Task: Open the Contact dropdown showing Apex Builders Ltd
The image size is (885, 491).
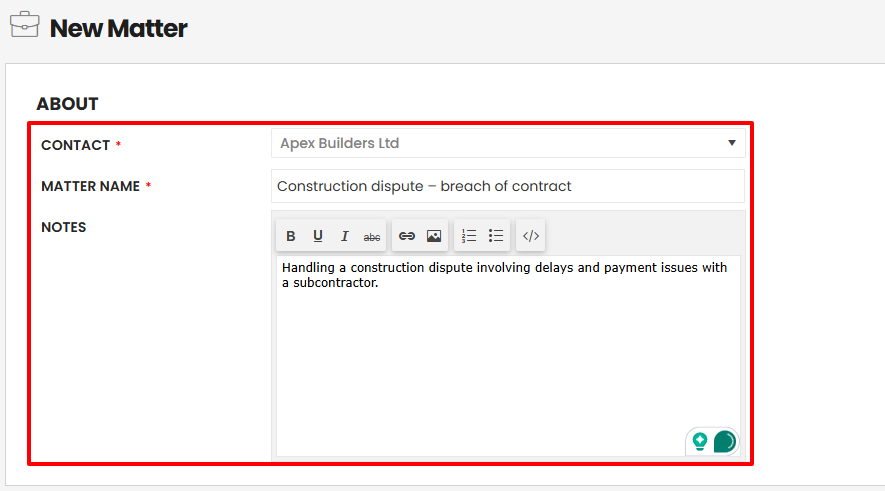Action: [x=508, y=143]
